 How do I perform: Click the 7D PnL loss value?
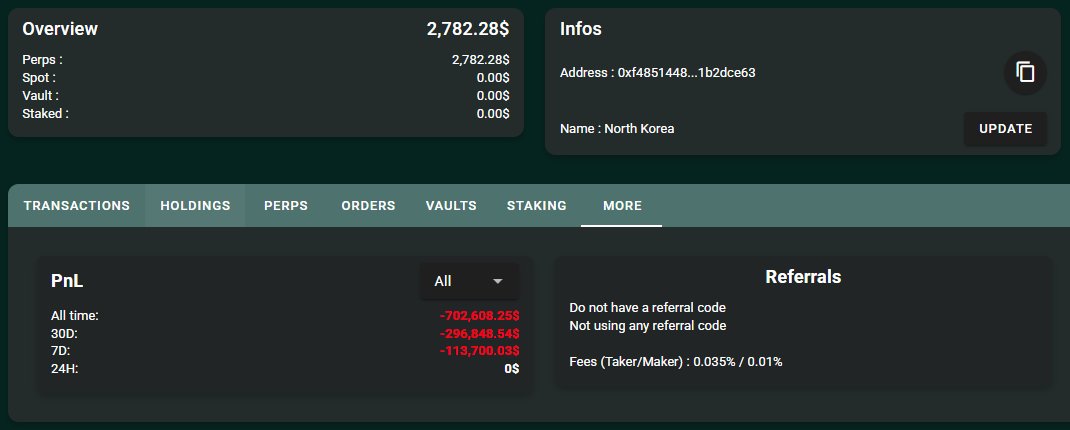click(480, 351)
